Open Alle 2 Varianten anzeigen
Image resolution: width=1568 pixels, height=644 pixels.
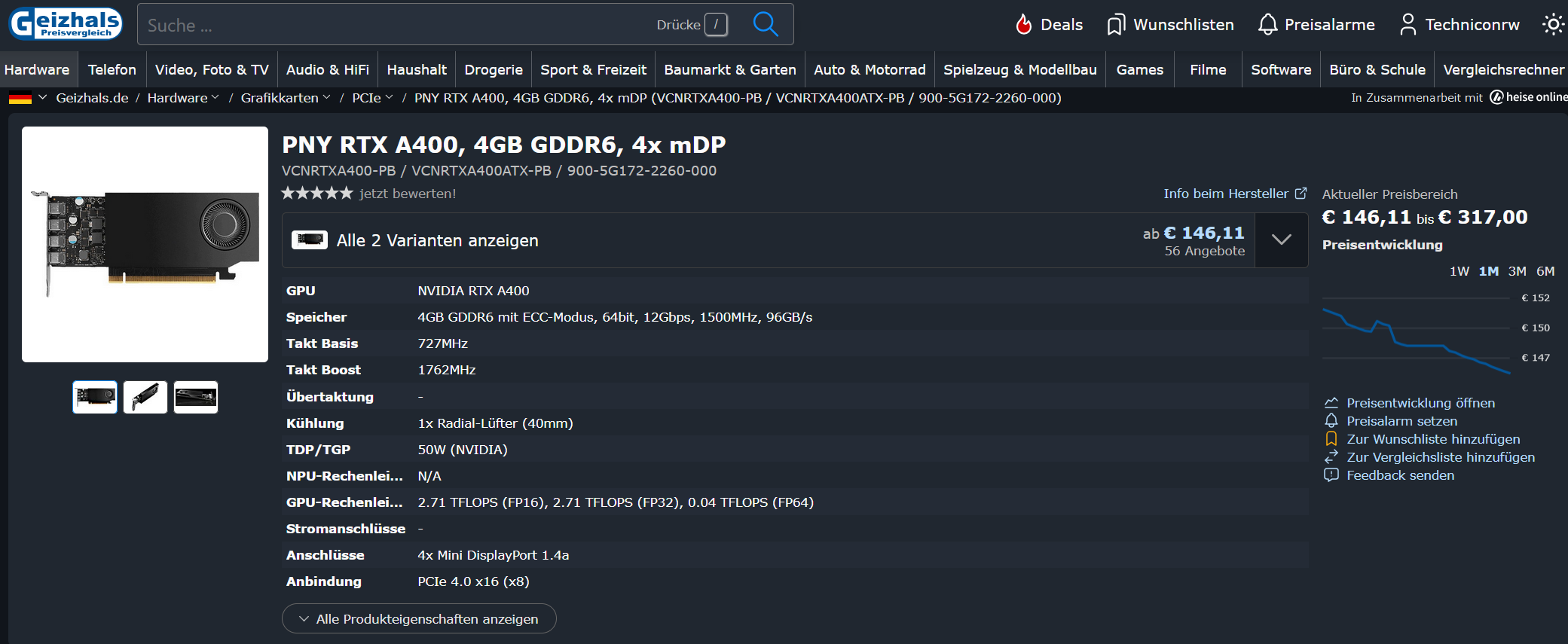(438, 240)
